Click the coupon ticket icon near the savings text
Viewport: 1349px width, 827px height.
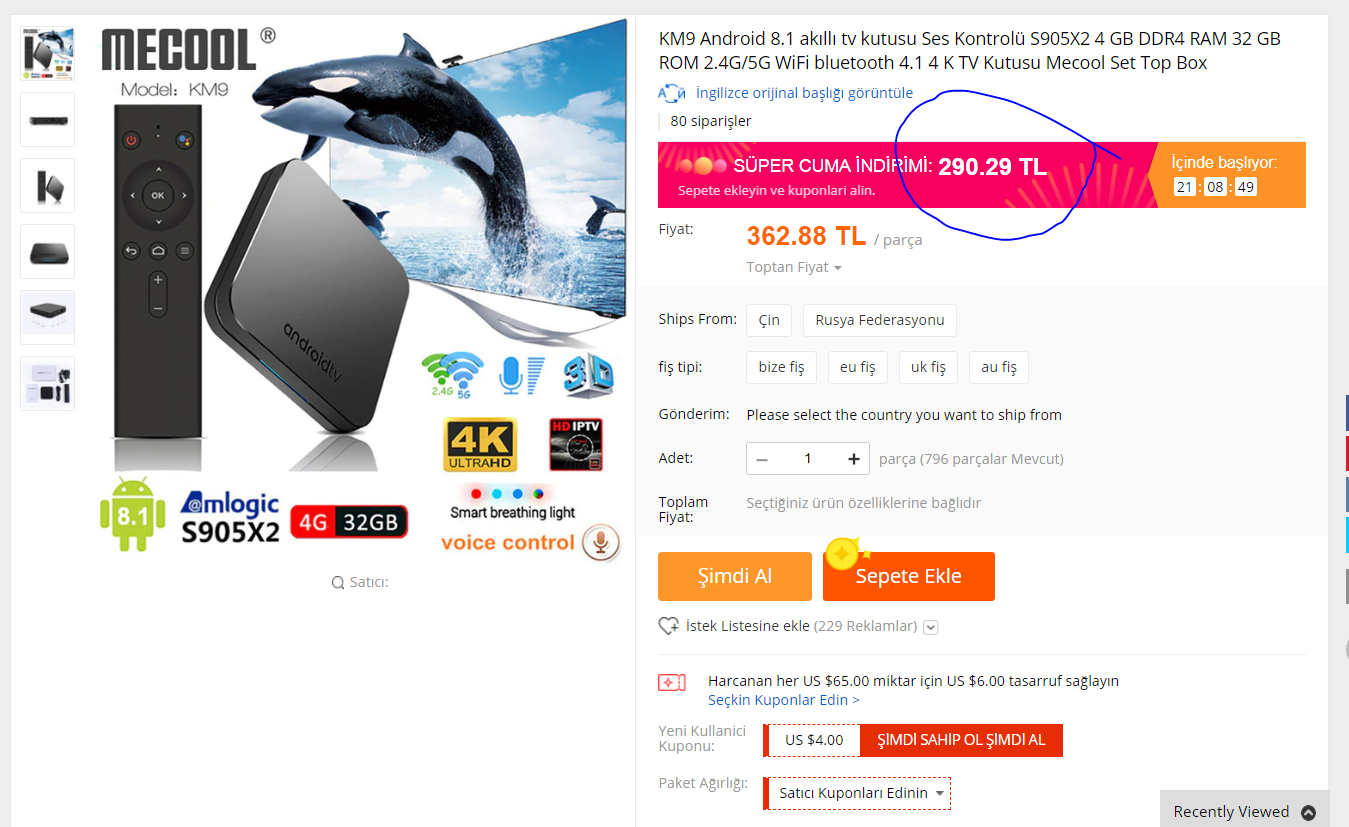(x=672, y=682)
